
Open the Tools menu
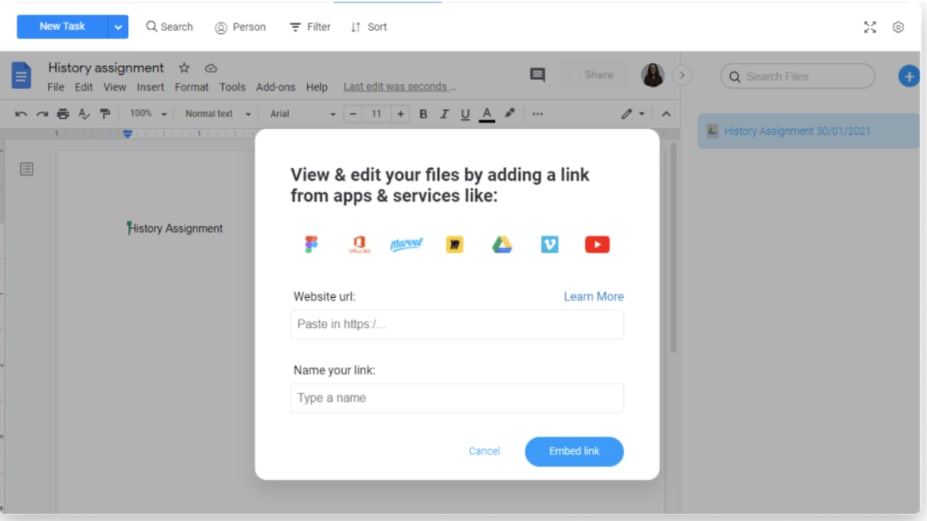click(232, 87)
